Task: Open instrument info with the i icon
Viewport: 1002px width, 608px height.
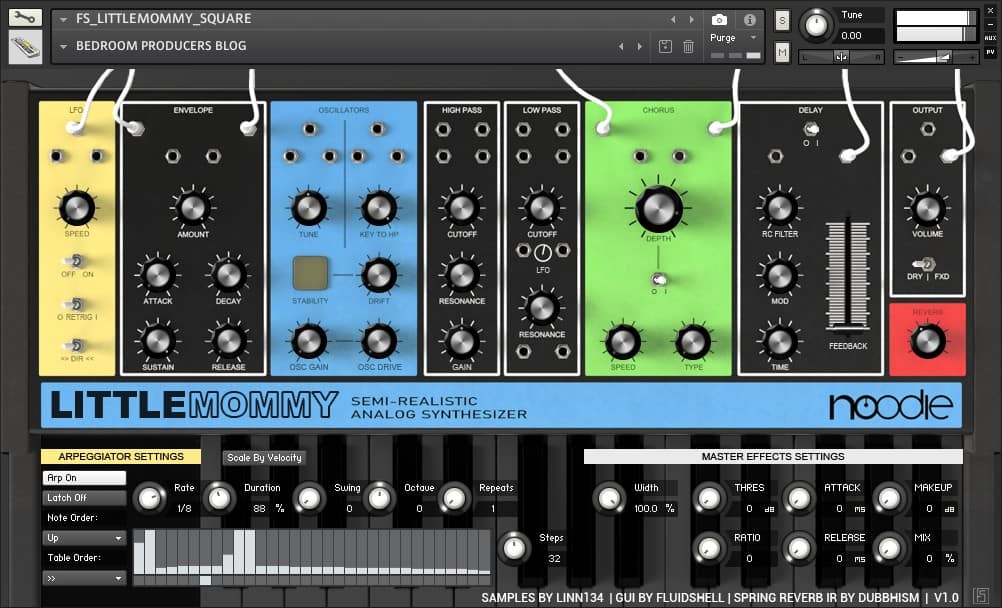Action: [750, 20]
